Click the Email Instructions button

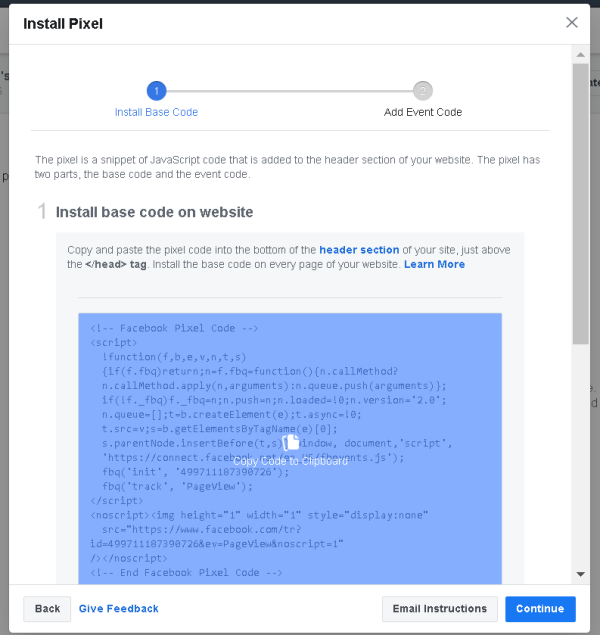[x=440, y=609]
